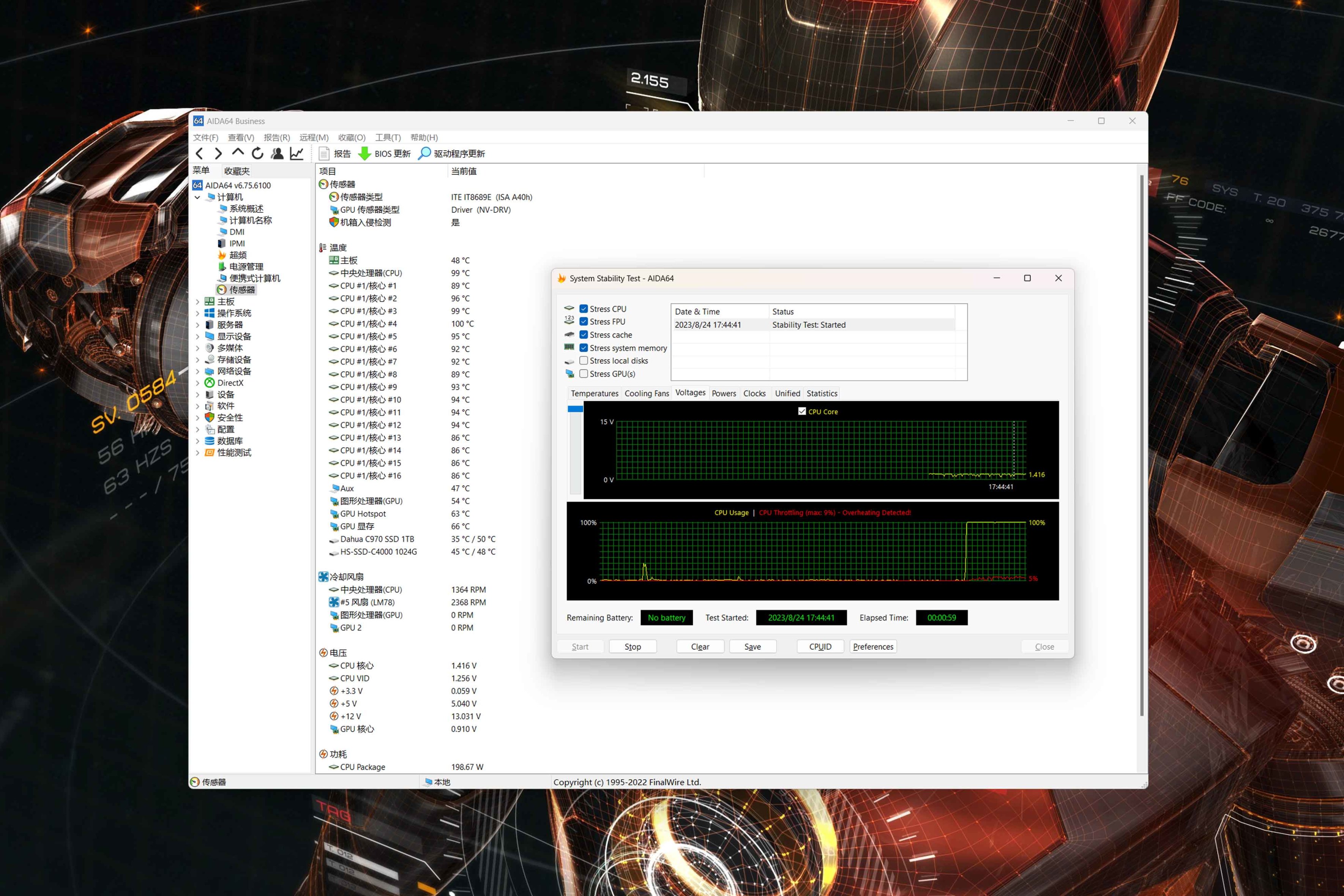Click the refresh icon in toolbar

[258, 153]
